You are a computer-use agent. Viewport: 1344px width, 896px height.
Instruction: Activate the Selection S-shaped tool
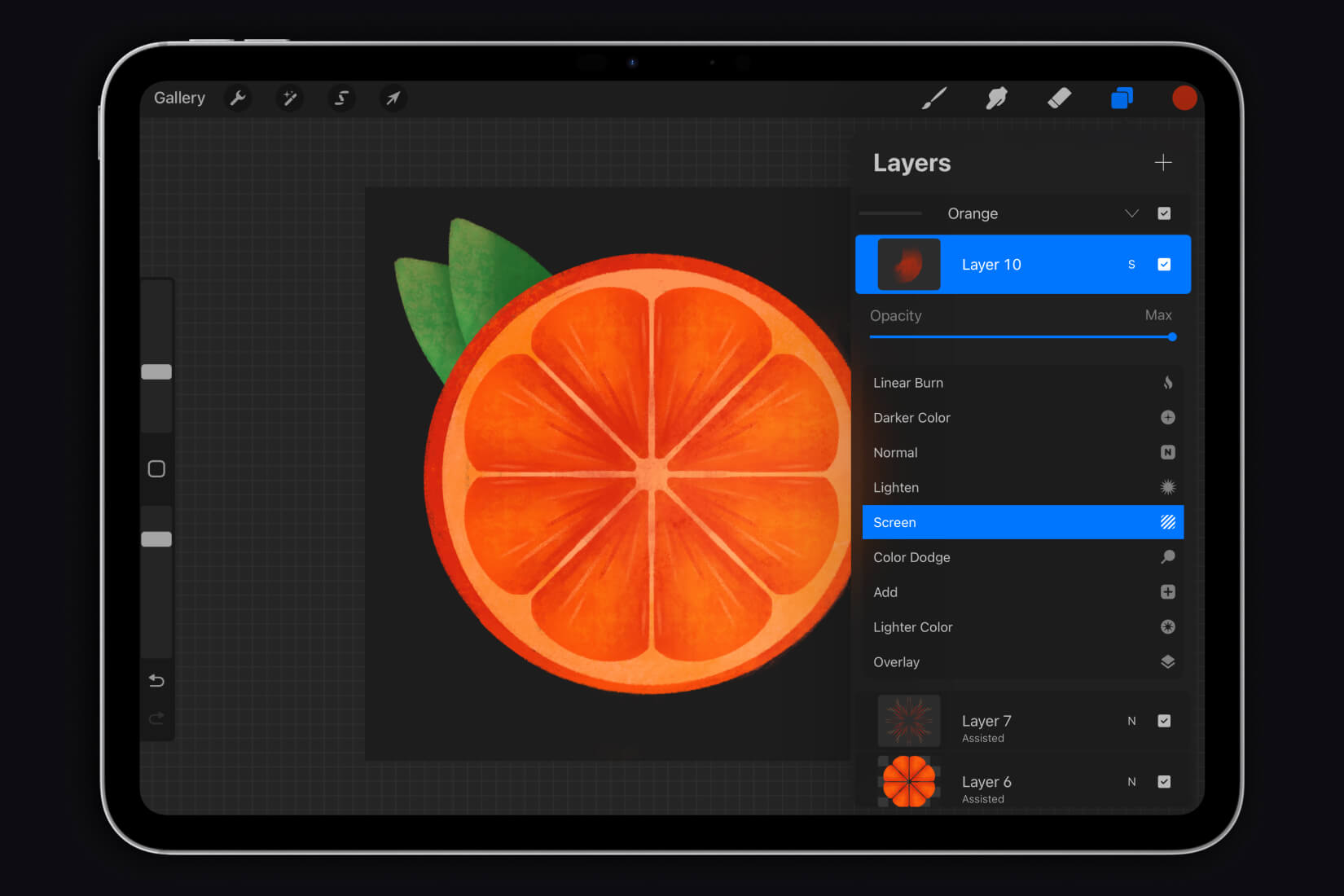341,99
